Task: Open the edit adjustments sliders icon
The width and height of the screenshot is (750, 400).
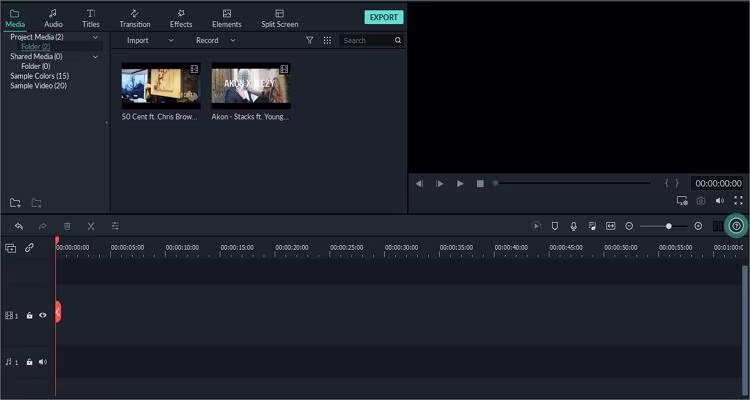Action: pyautogui.click(x=115, y=226)
